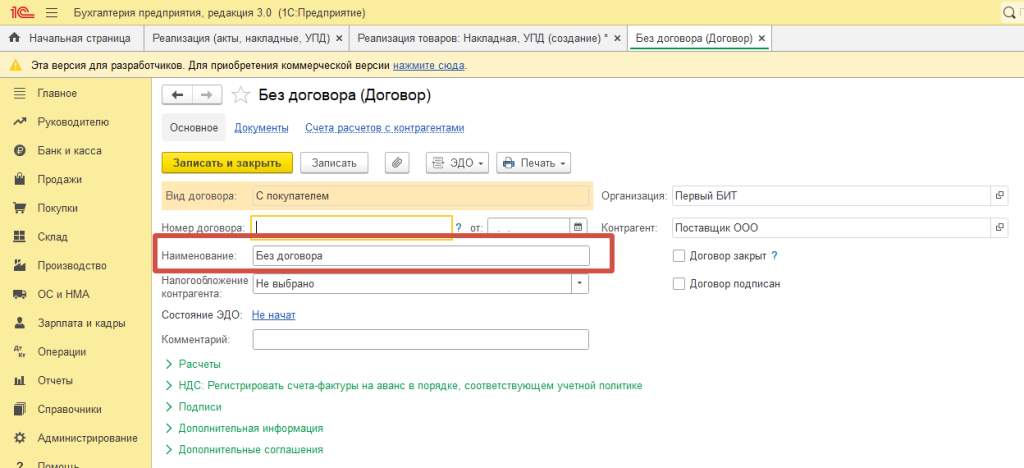Enable the Договор закрыт checkbox
The width and height of the screenshot is (1024, 468).
pos(680,256)
